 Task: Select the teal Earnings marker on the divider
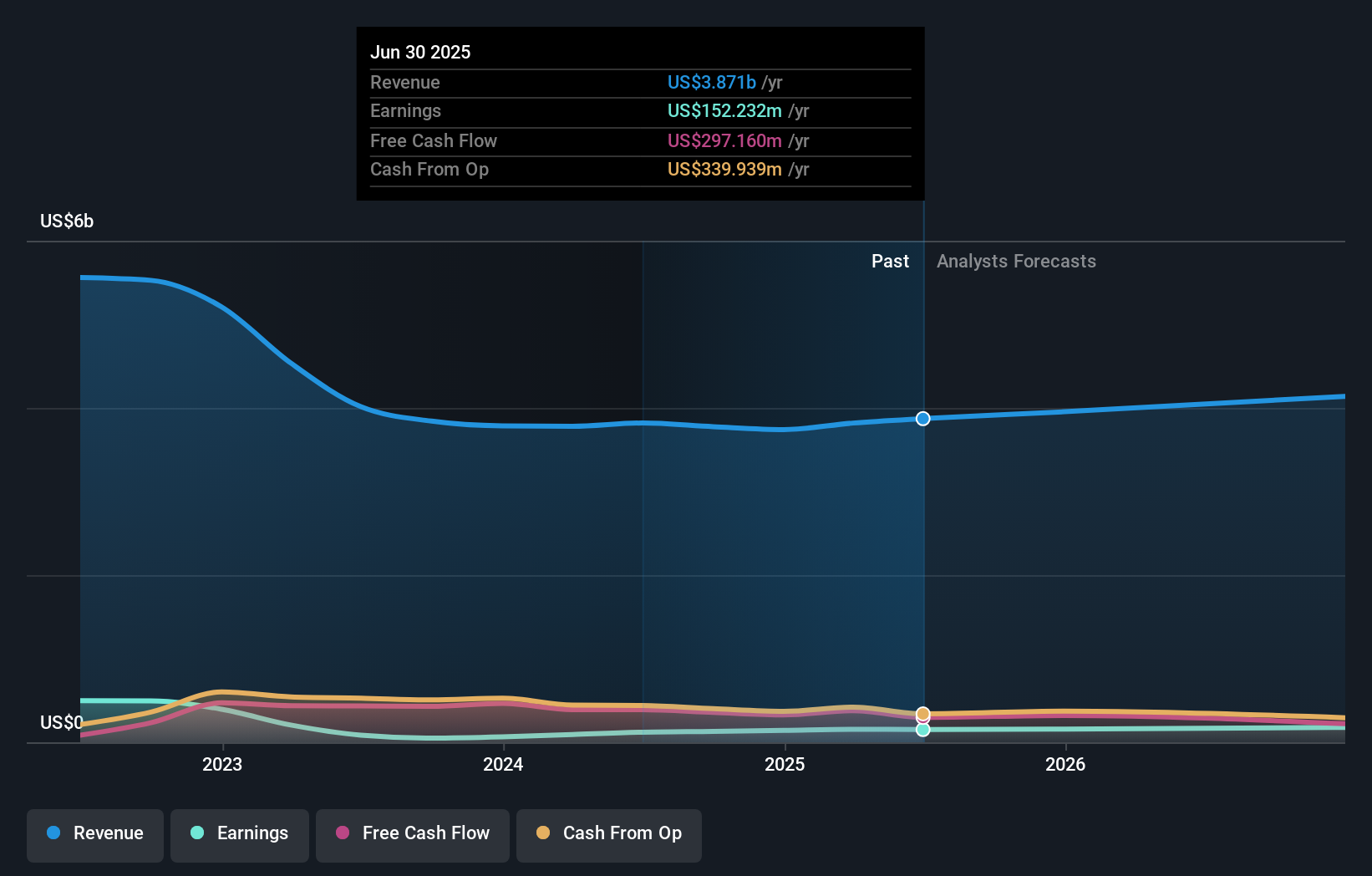[x=922, y=731]
